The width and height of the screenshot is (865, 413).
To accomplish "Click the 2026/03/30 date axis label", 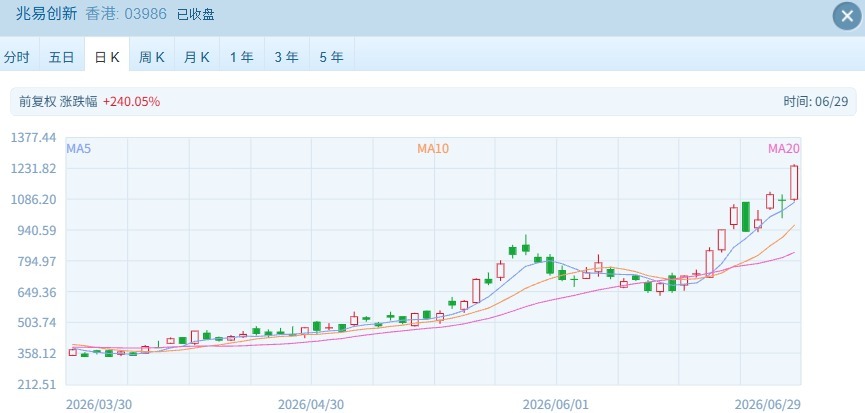I will click(x=99, y=404).
